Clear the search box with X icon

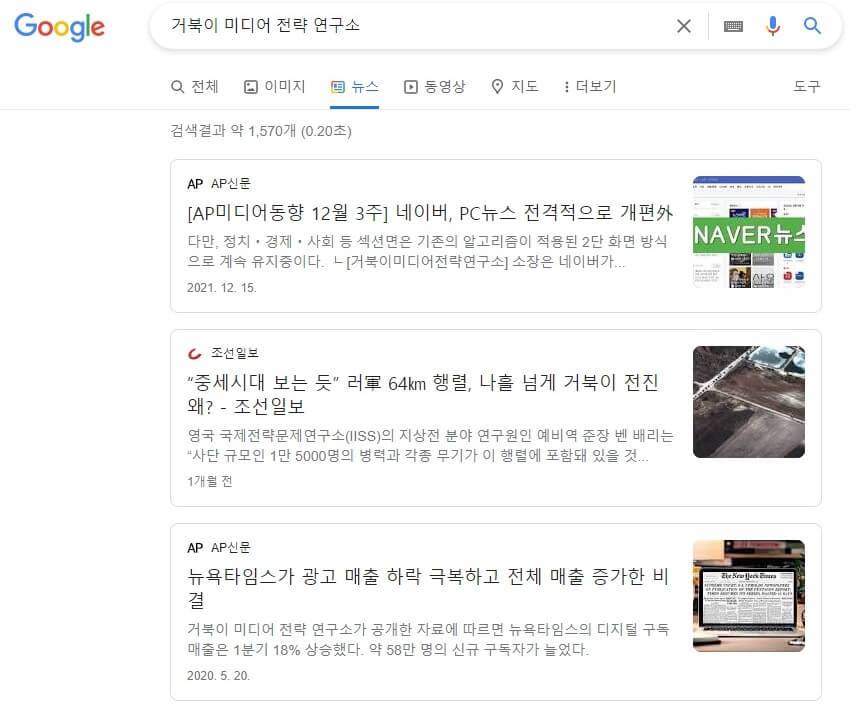683,26
